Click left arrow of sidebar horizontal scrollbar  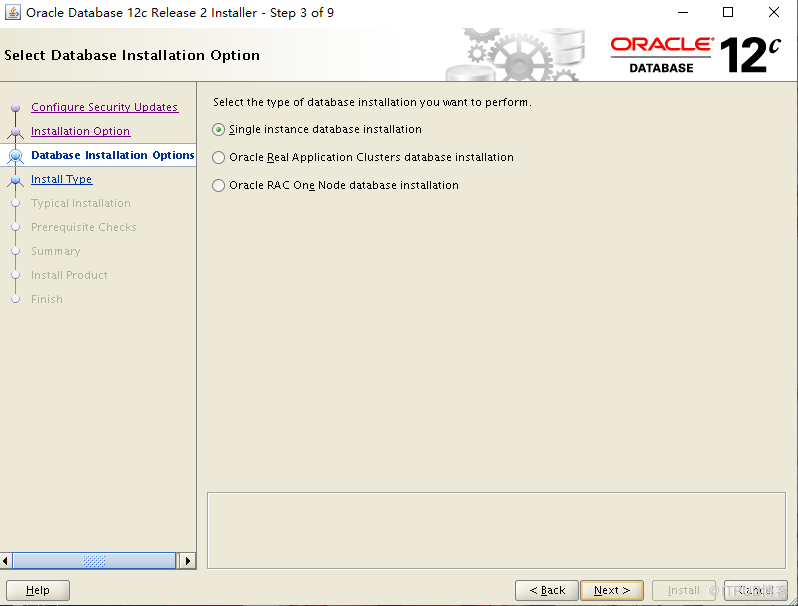pyautogui.click(x=6, y=561)
